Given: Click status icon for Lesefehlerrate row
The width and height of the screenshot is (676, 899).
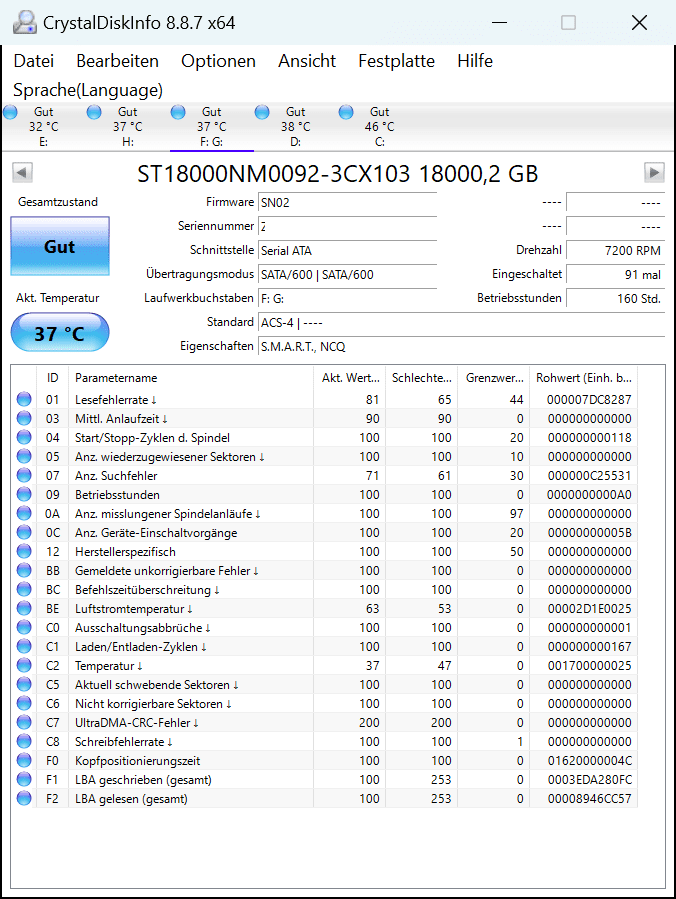Looking at the screenshot, I should pyautogui.click(x=24, y=399).
